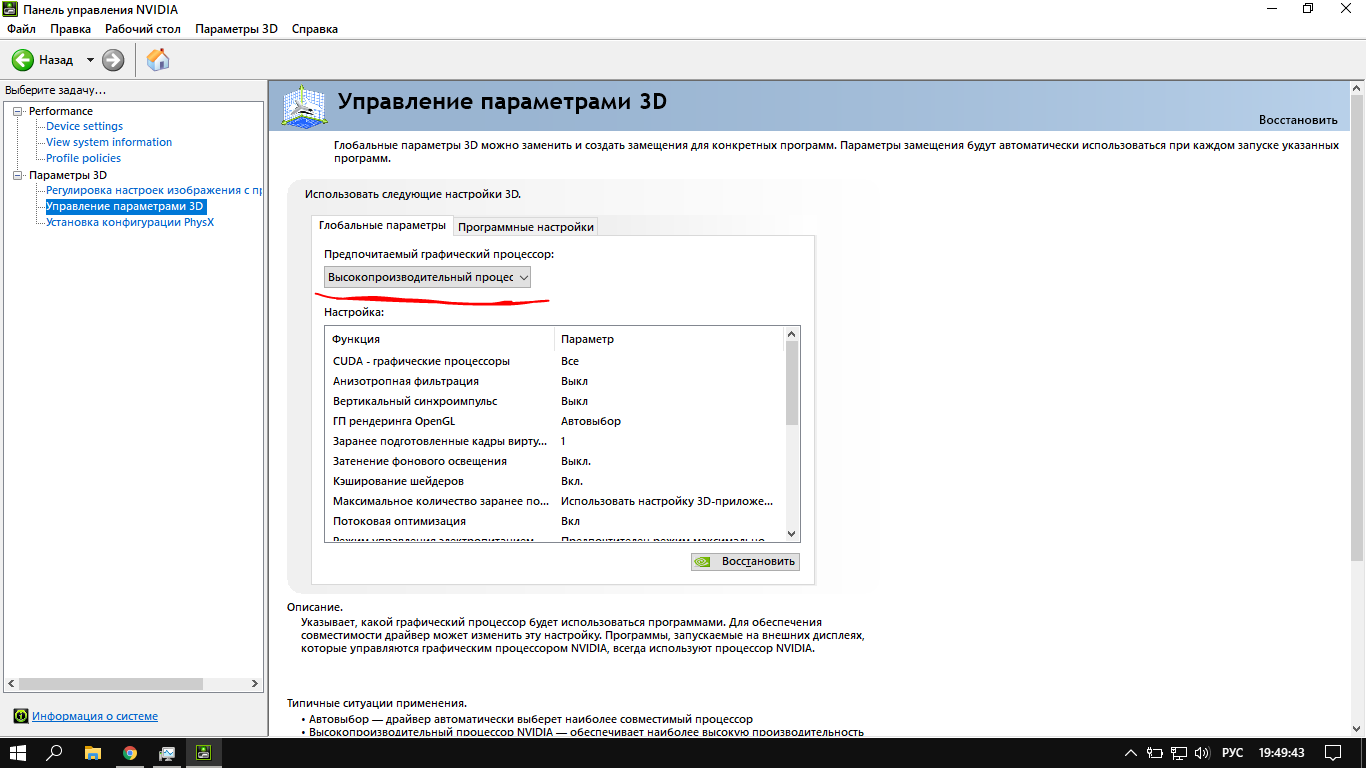Viewport: 1366px width, 768px height.
Task: Open the Справка menu
Action: (314, 29)
